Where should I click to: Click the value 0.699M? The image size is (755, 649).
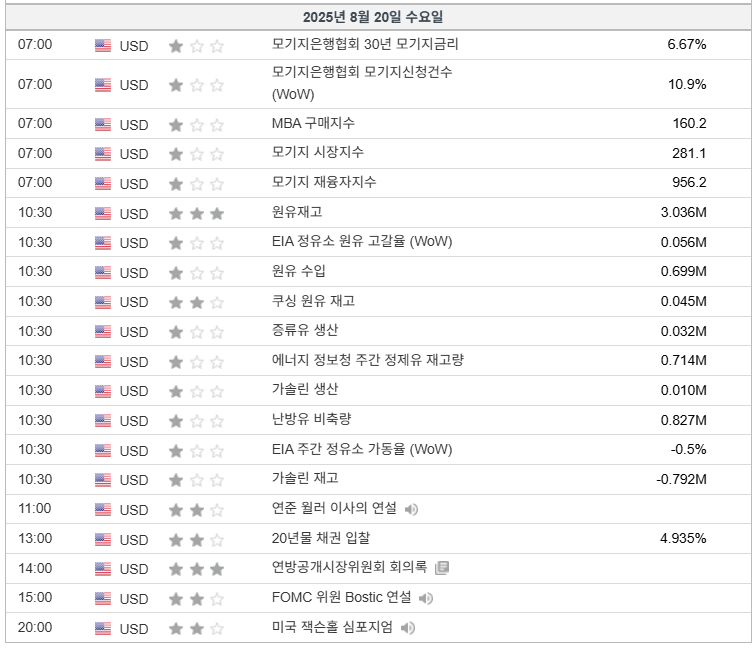click(684, 272)
